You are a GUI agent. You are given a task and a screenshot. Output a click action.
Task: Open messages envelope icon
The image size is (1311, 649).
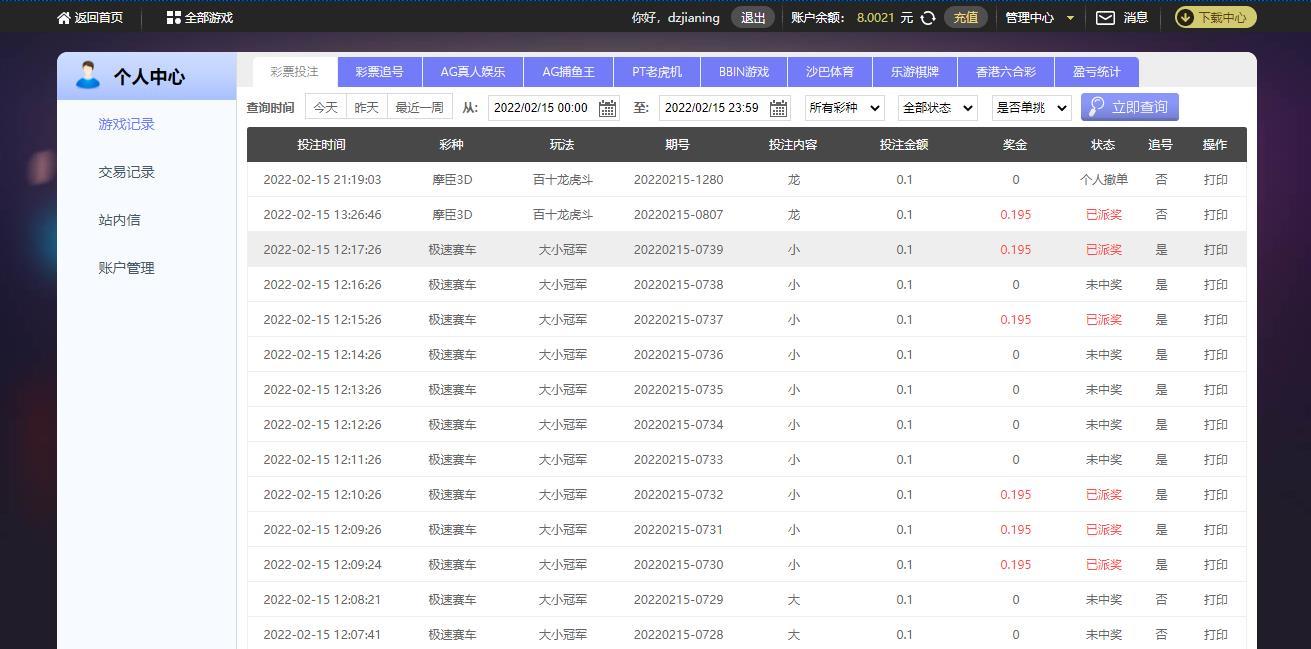1105,18
